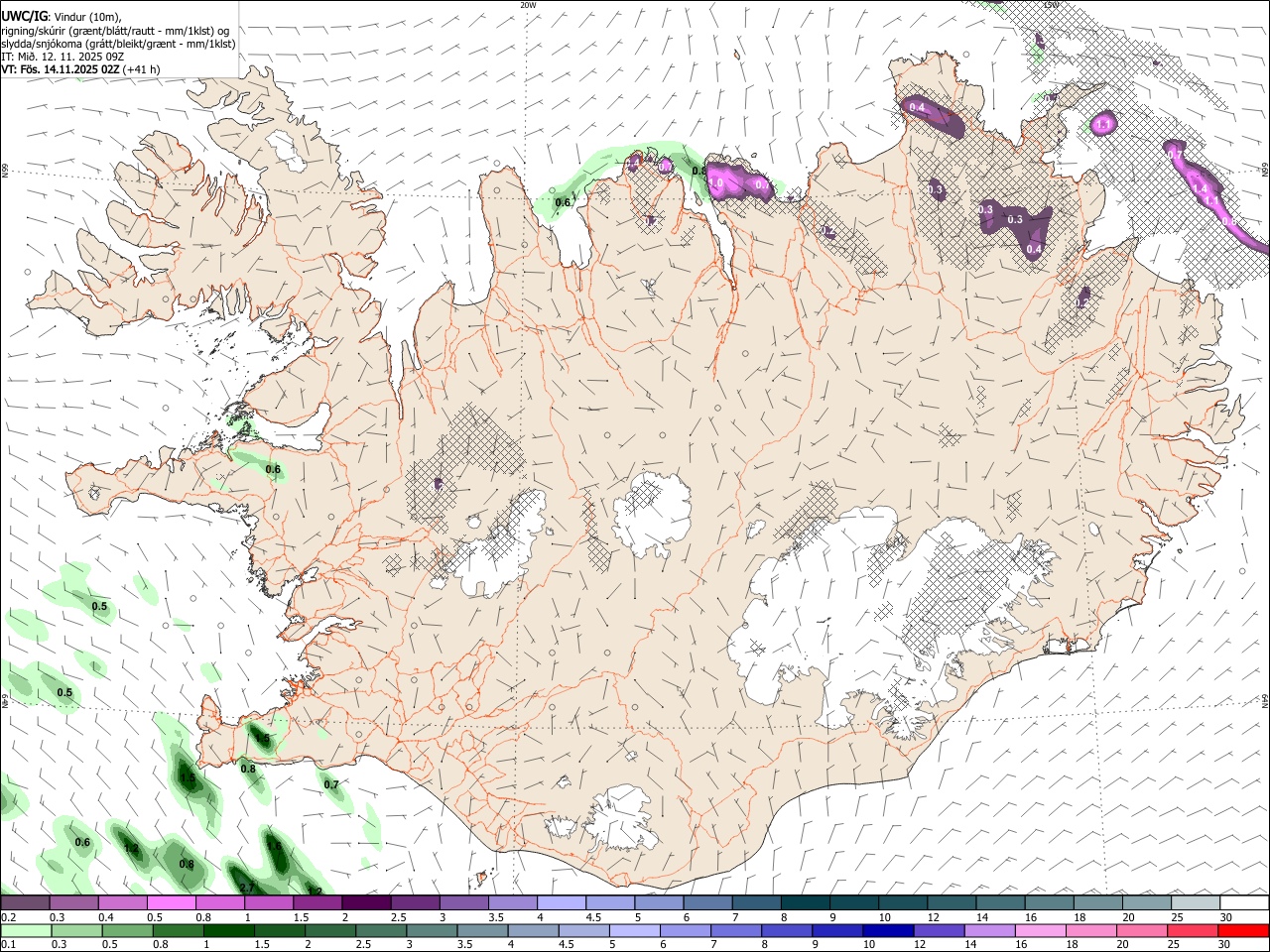Click the dark teal swatch between 8 and 9 in snow legend

tap(805, 903)
